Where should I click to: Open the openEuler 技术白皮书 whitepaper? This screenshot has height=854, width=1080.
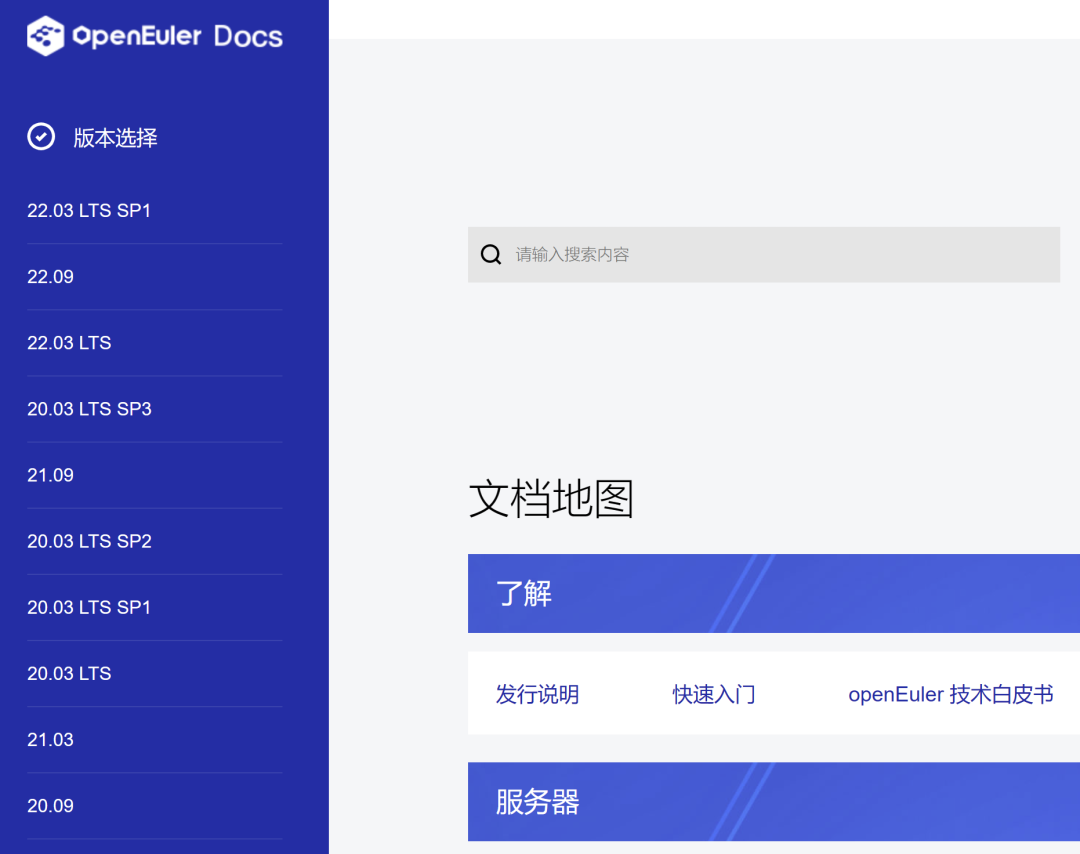pyautogui.click(x=951, y=694)
